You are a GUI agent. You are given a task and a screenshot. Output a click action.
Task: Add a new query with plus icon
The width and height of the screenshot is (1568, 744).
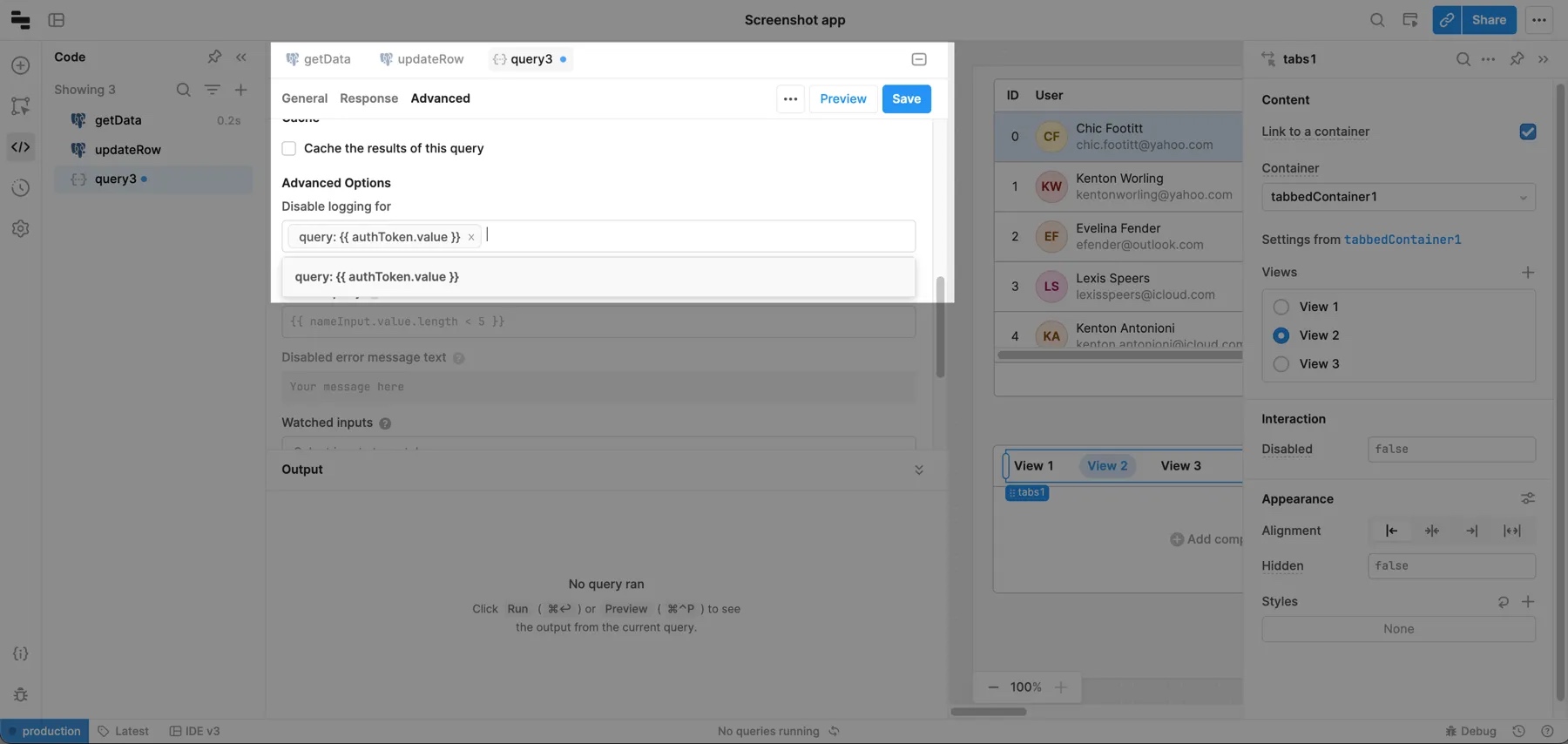[x=240, y=90]
